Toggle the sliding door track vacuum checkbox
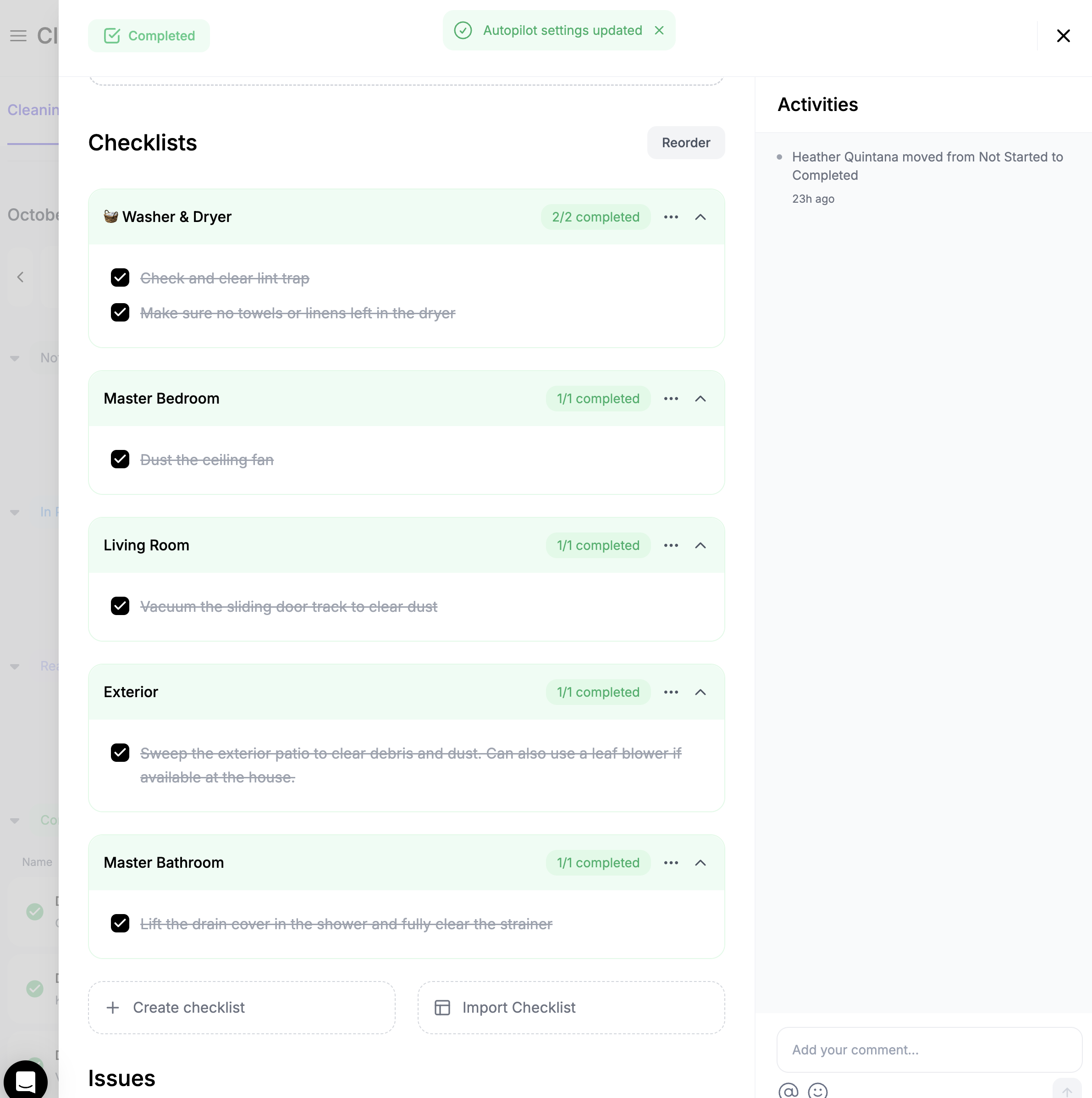1092x1098 pixels. (120, 606)
